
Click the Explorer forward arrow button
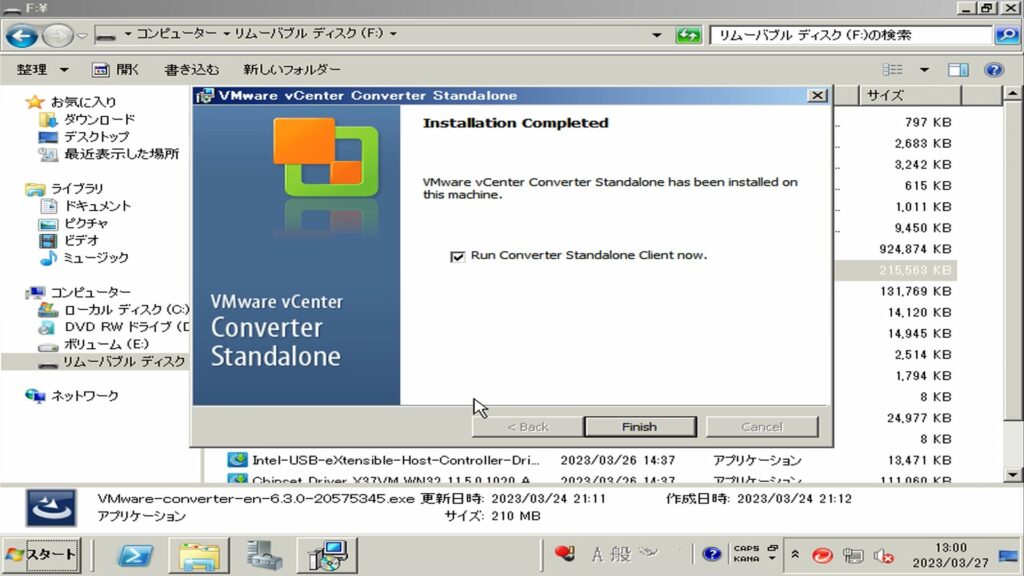(57, 35)
